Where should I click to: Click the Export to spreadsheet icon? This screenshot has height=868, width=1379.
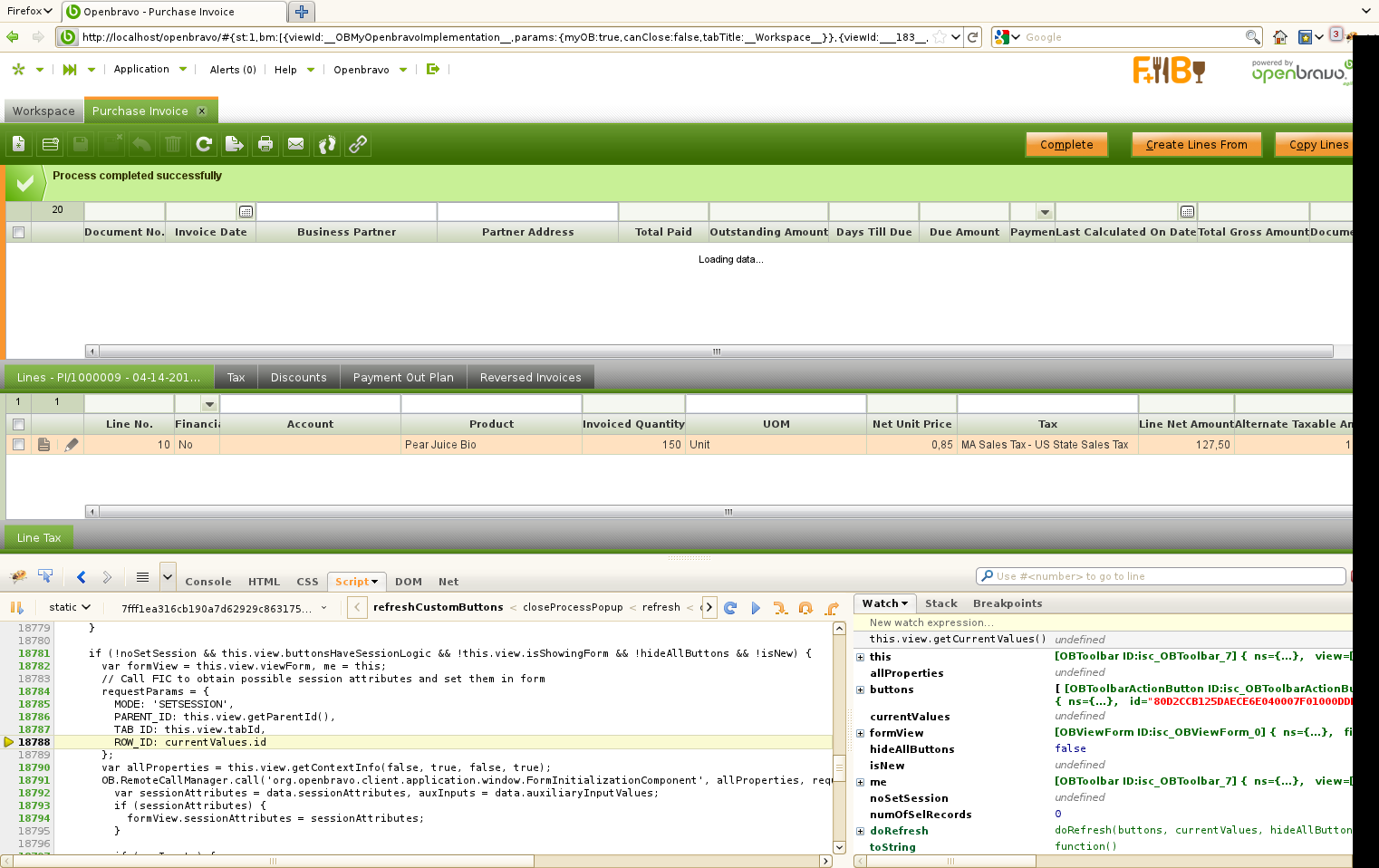coord(235,144)
